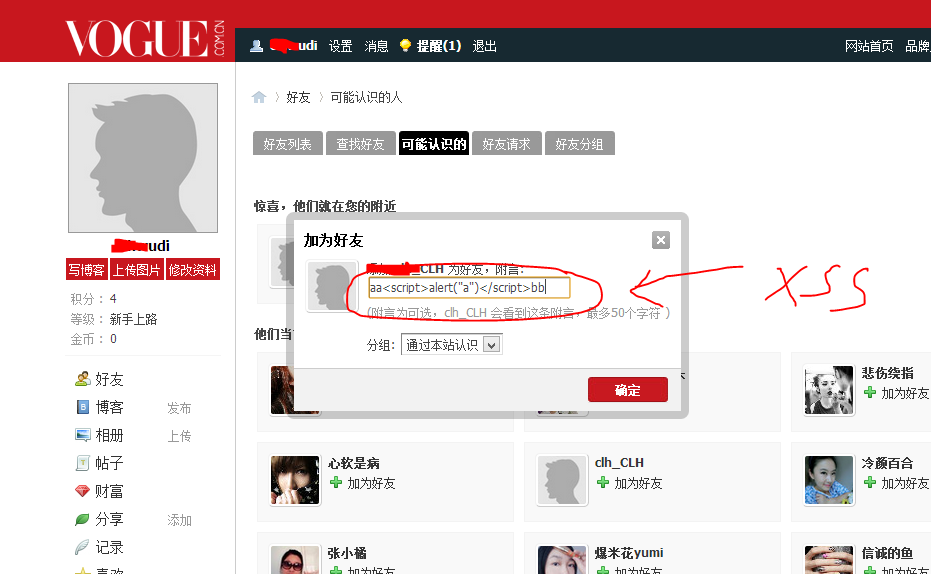Click 加为好友 under 心软是病

371,483
